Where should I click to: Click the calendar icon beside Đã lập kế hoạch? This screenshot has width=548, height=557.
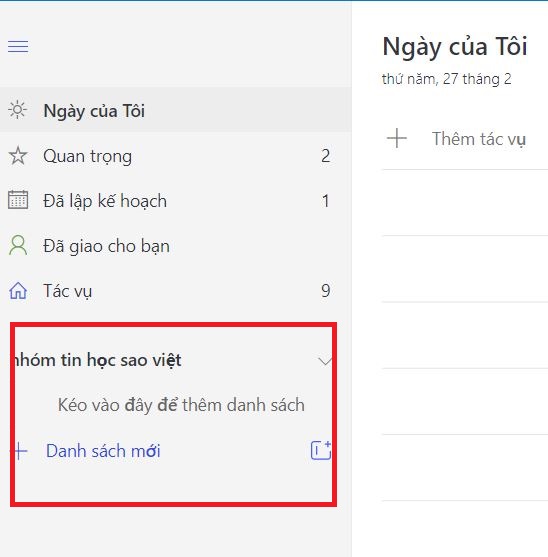pyautogui.click(x=18, y=200)
